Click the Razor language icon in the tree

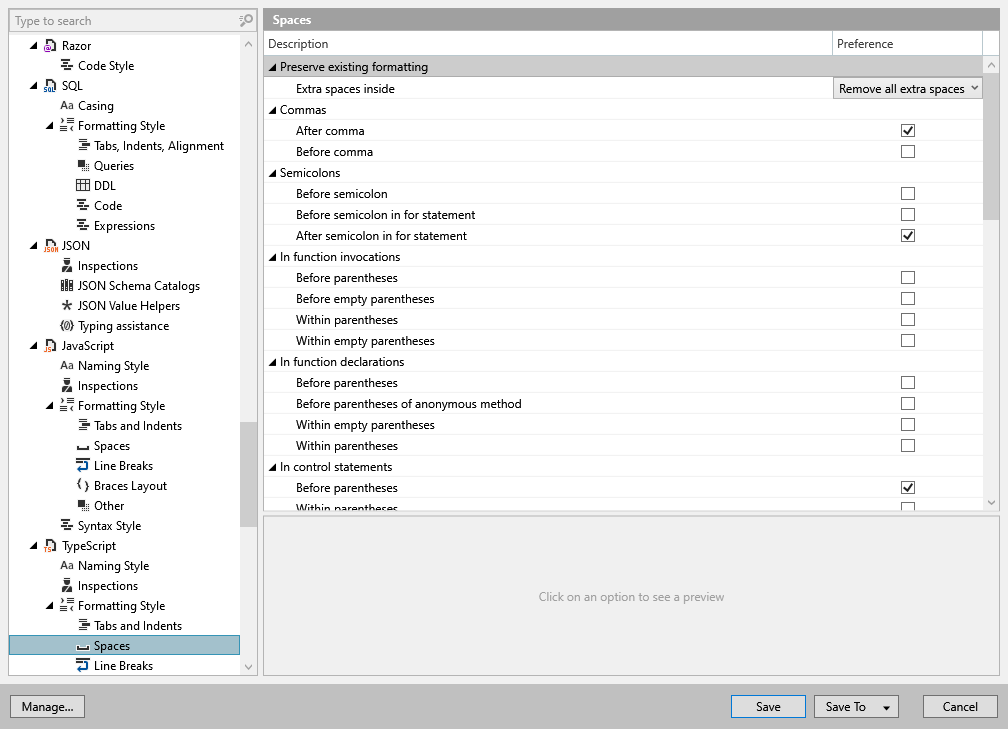point(50,46)
